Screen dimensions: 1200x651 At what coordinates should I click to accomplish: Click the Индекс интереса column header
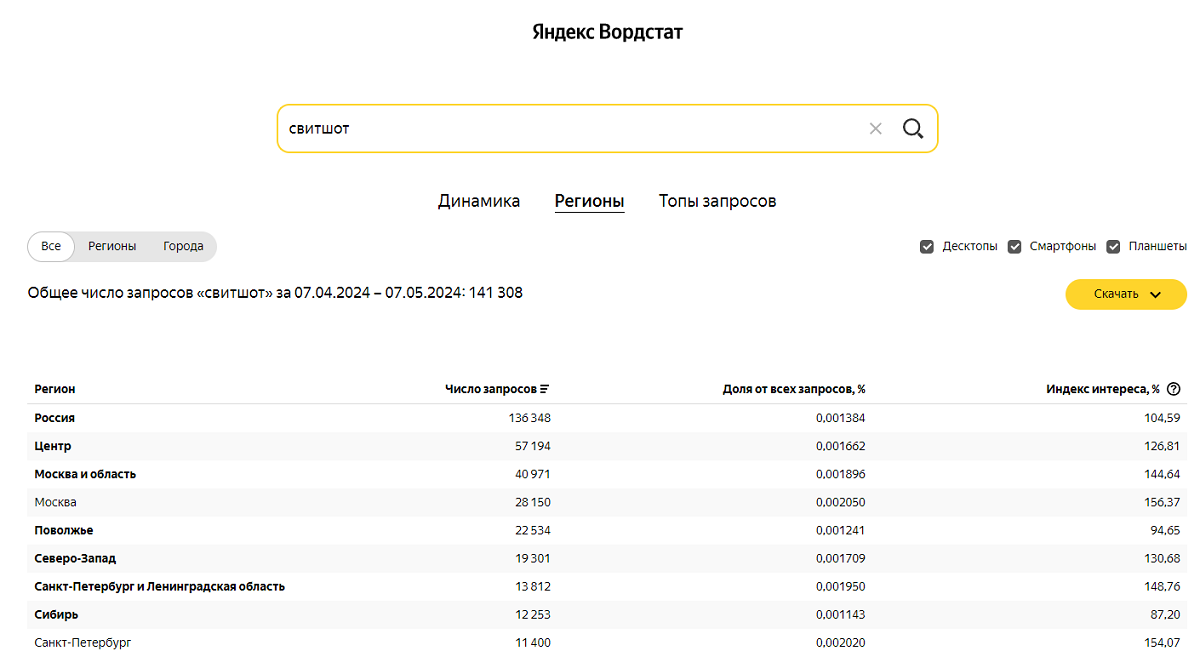[1102, 389]
